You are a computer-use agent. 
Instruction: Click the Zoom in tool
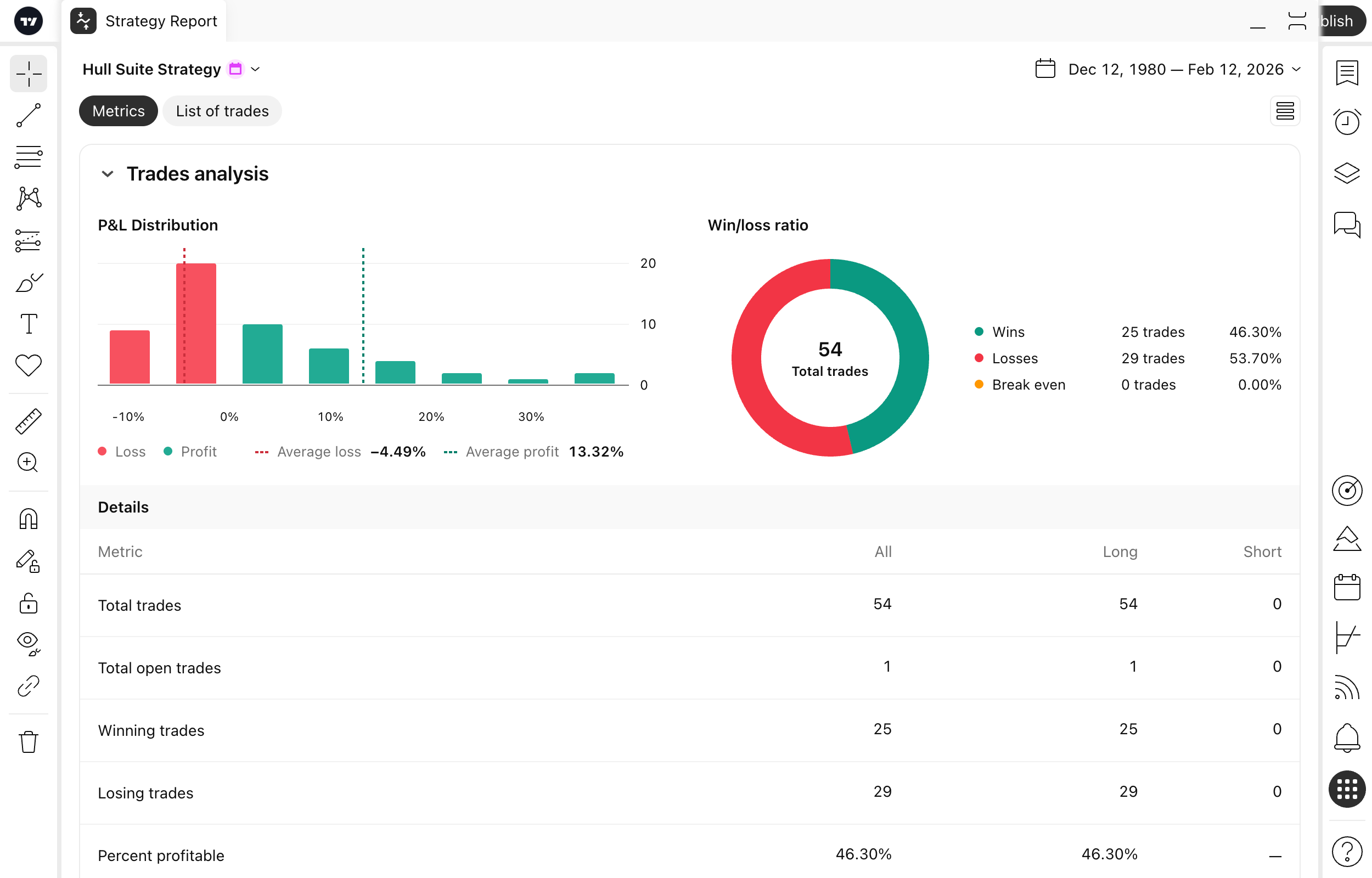[29, 463]
